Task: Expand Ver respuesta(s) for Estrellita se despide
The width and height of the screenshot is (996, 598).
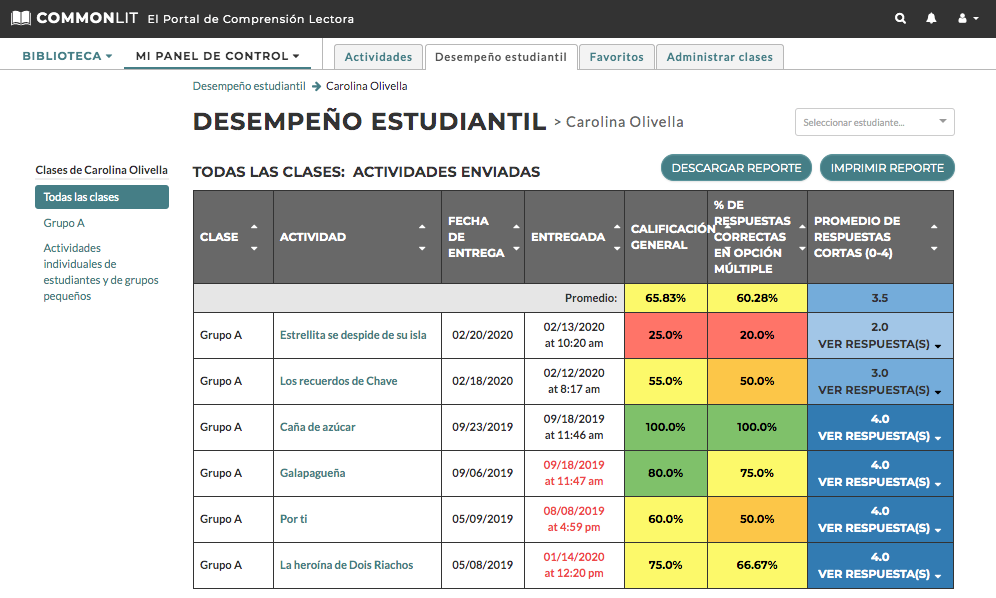Action: [880, 344]
